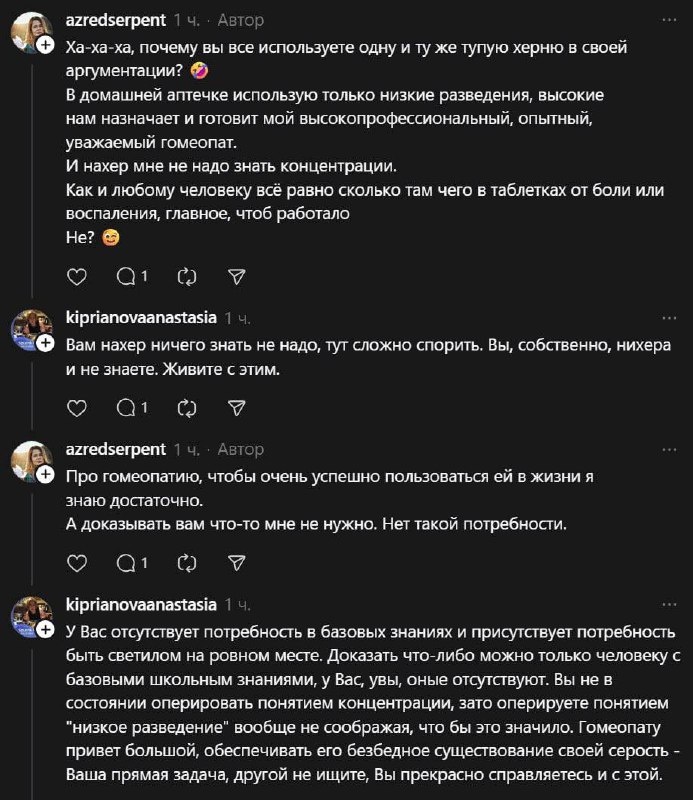This screenshot has height=800, width=693.
Task: Open three-dot menu on kiprianovaanastasia's first comment
Action: click(671, 320)
